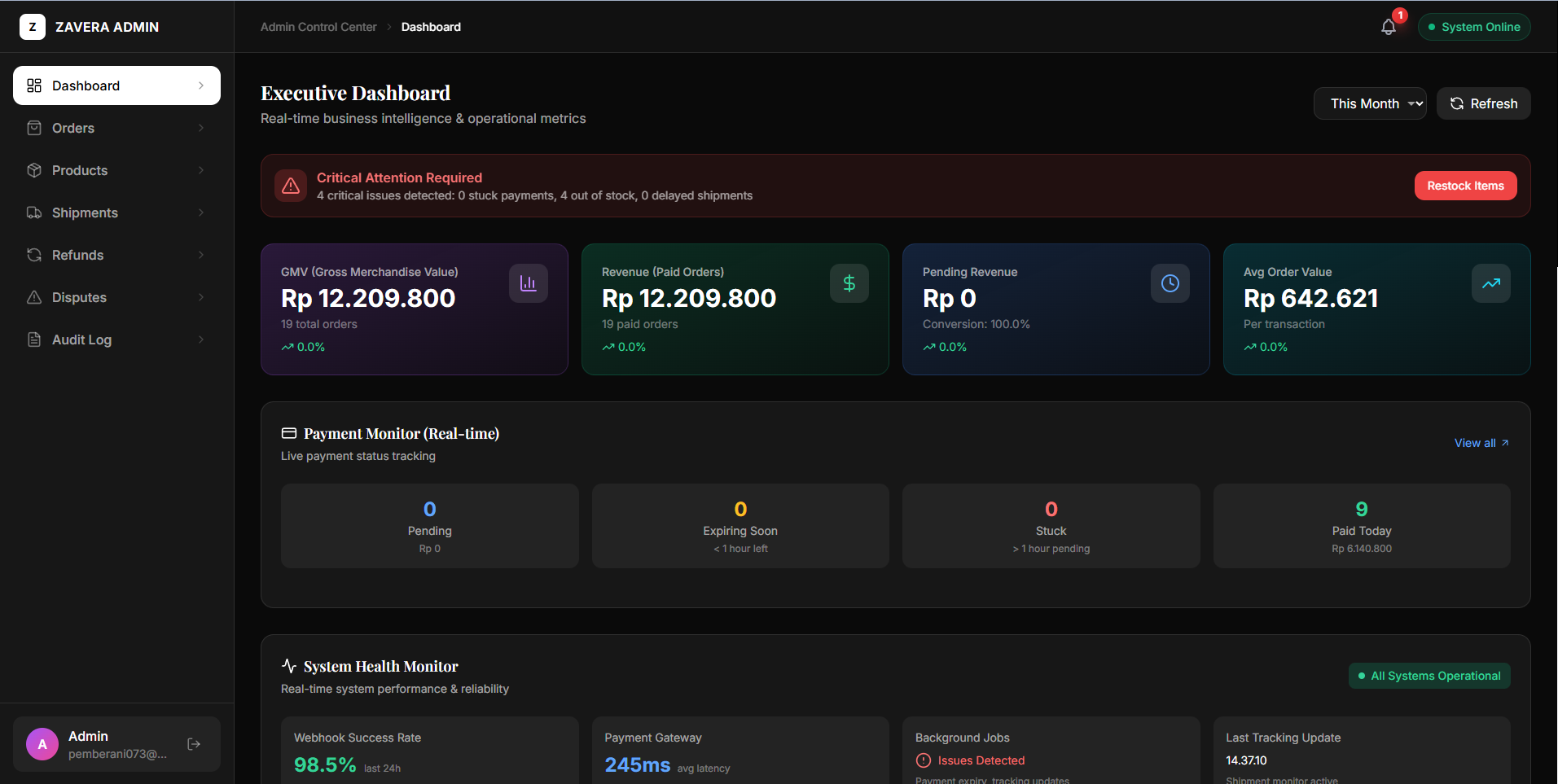Click the All Systems Operational status pill

[1429, 676]
